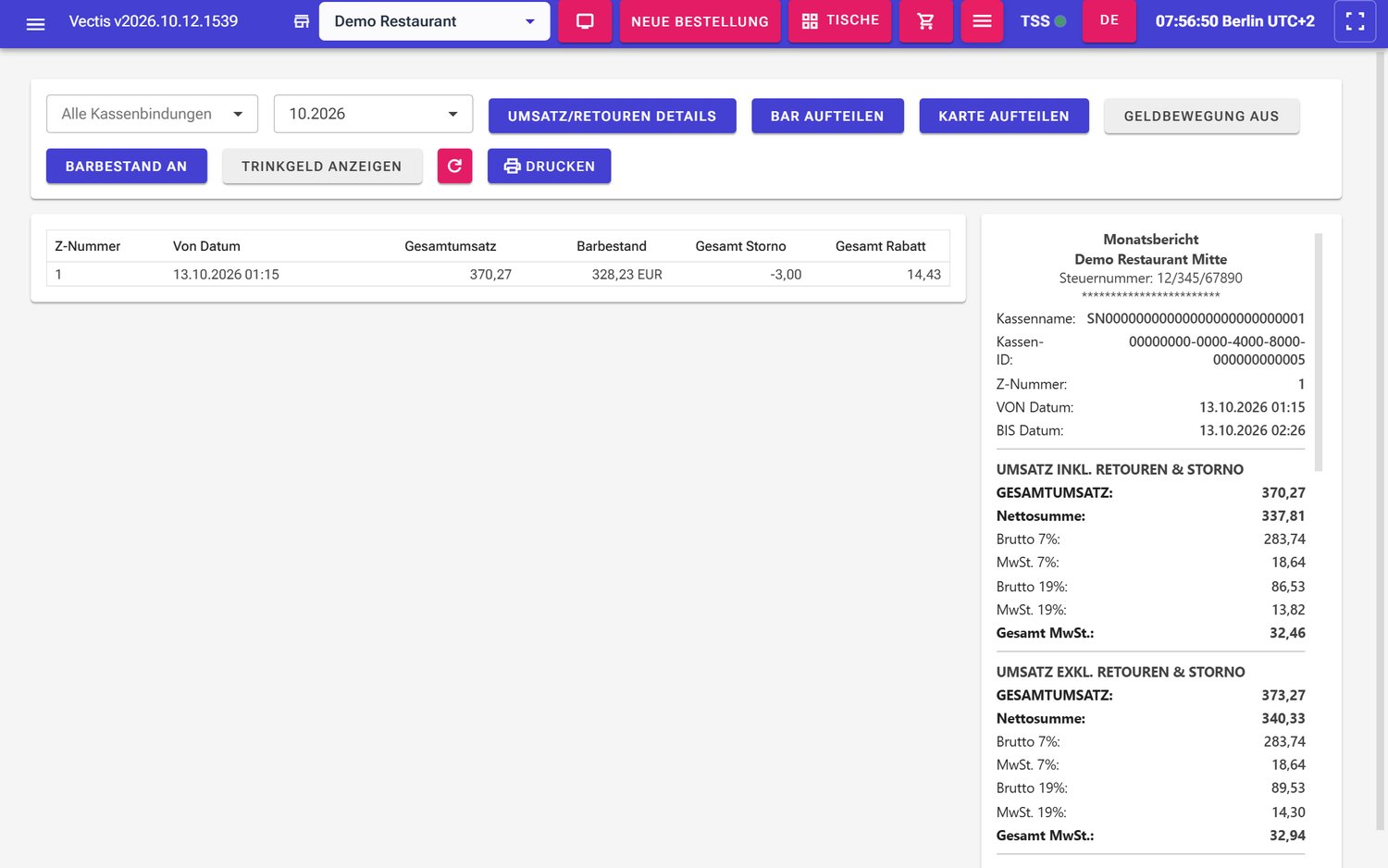The width and height of the screenshot is (1388, 868).
Task: Click the report panel scrollbar
Action: tap(1319, 352)
